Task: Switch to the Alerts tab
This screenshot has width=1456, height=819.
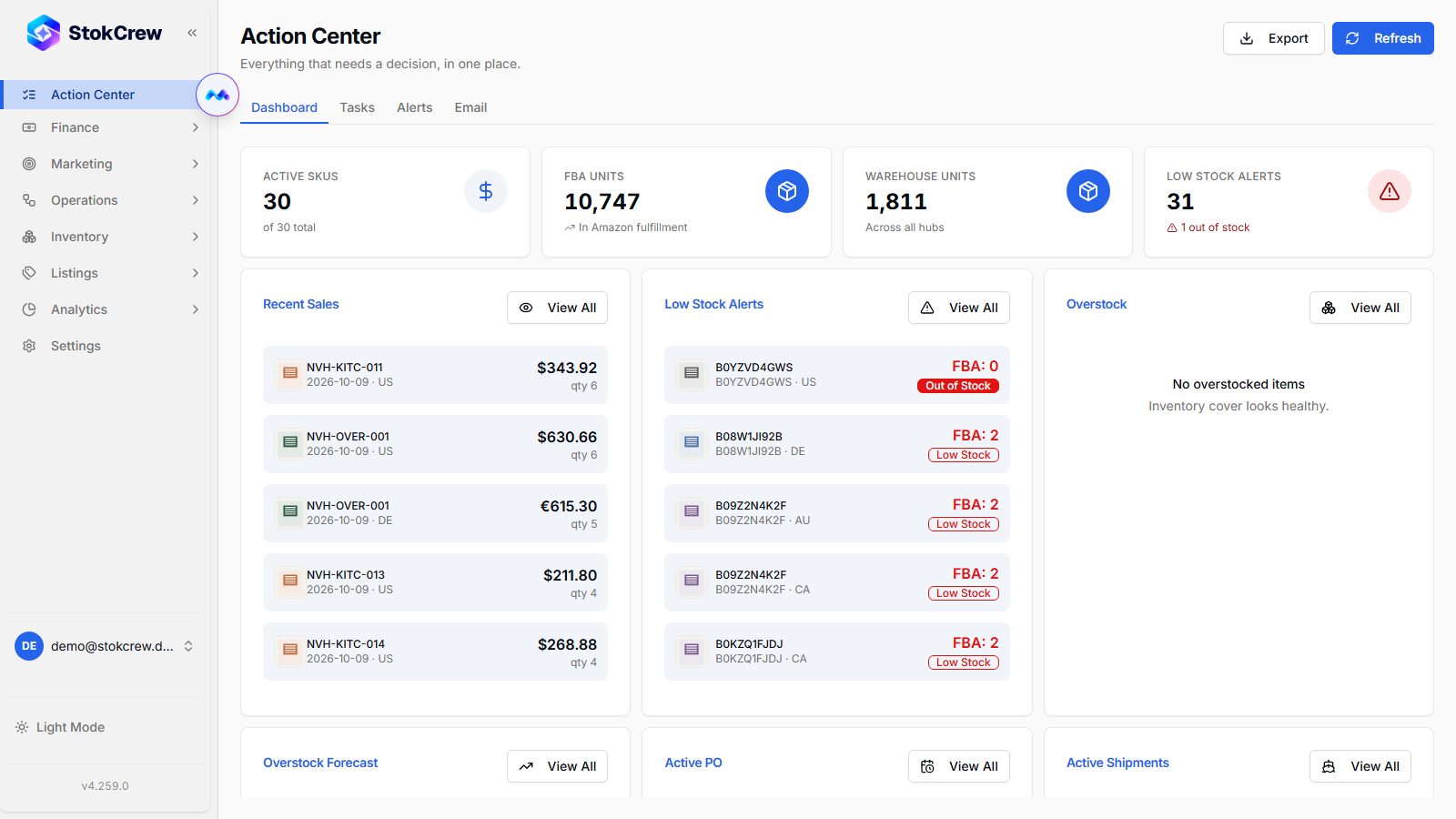Action: pos(415,107)
